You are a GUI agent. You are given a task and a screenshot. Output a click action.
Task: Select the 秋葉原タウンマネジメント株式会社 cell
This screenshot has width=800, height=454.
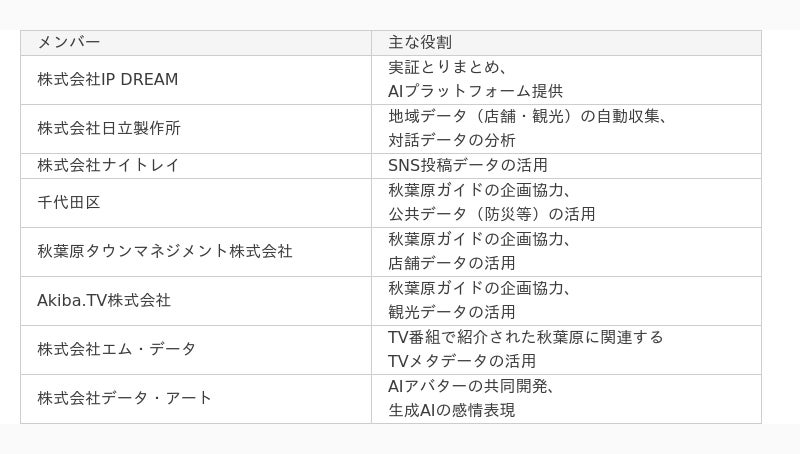165,251
